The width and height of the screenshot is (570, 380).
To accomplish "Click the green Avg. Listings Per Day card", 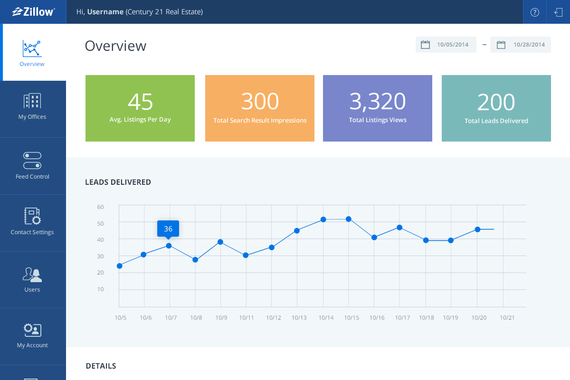I will tap(140, 108).
